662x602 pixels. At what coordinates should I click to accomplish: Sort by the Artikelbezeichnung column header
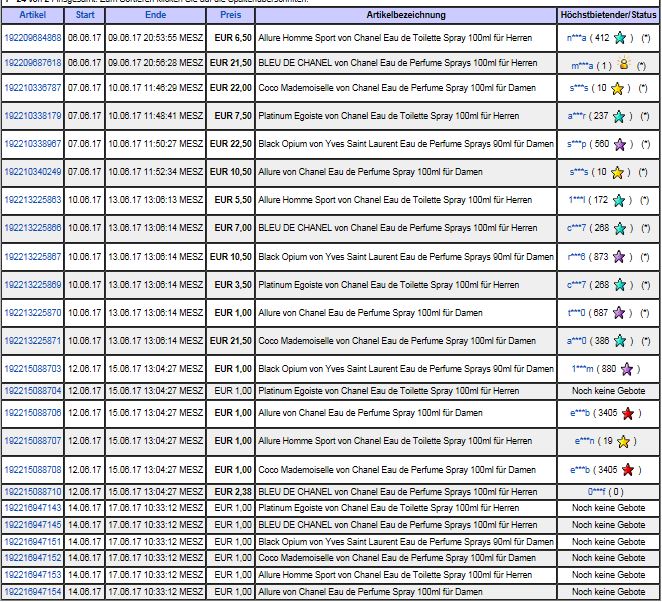pos(406,15)
